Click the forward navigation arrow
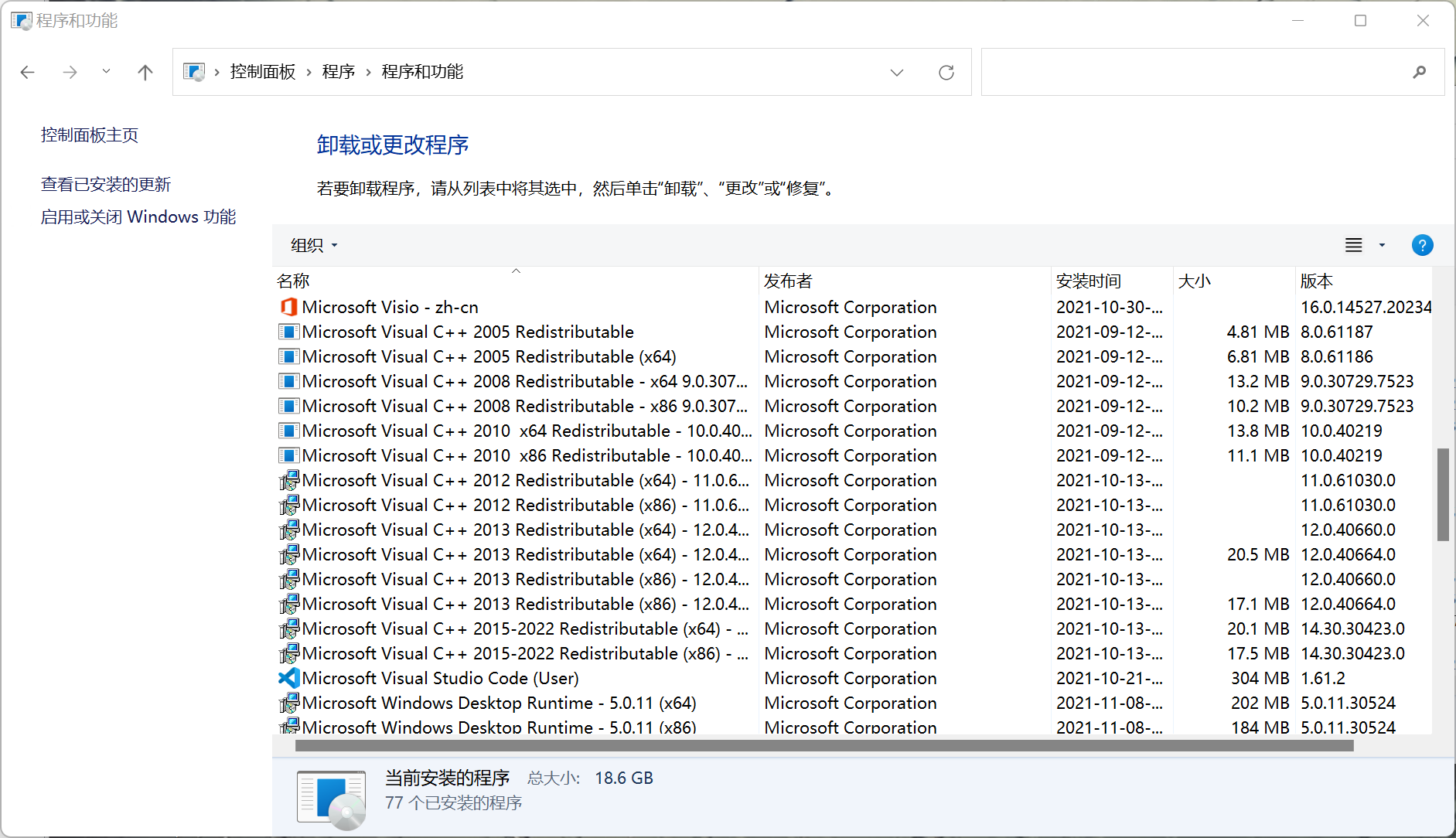The height and width of the screenshot is (838, 1456). click(x=70, y=72)
